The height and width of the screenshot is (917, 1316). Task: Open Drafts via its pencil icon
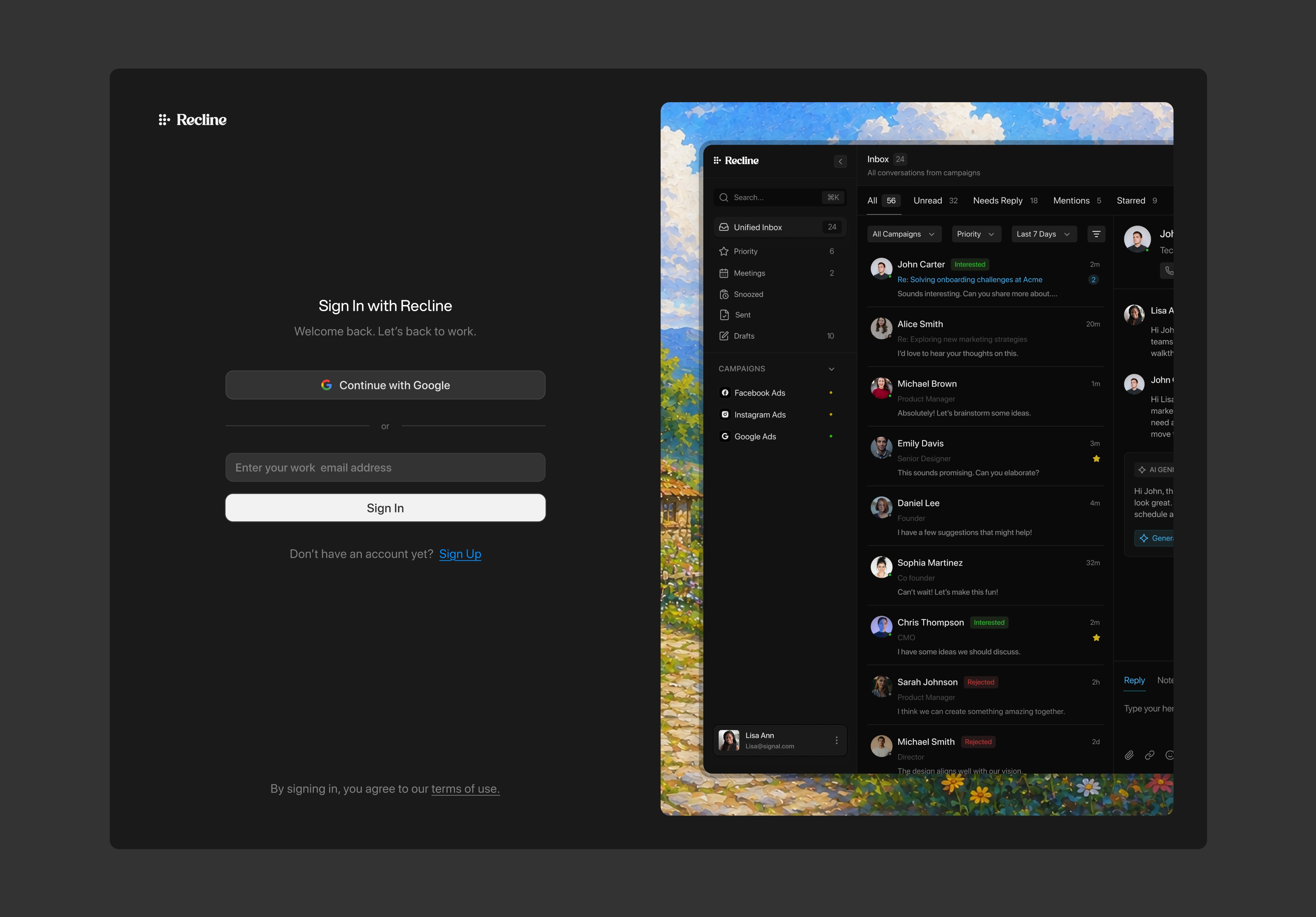724,336
